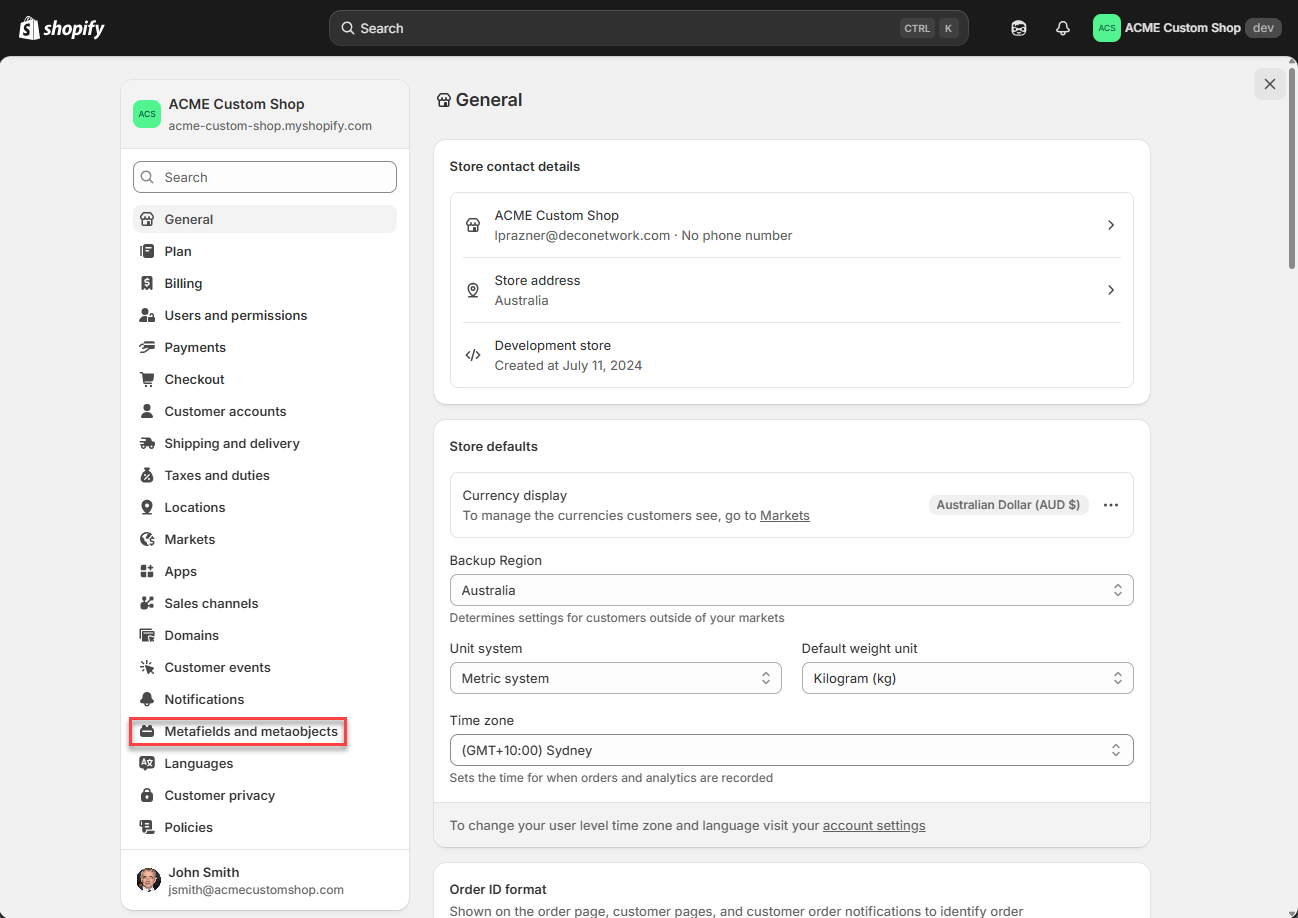Click the Metafields and metaobjects icon
This screenshot has height=918, width=1298.
147,731
